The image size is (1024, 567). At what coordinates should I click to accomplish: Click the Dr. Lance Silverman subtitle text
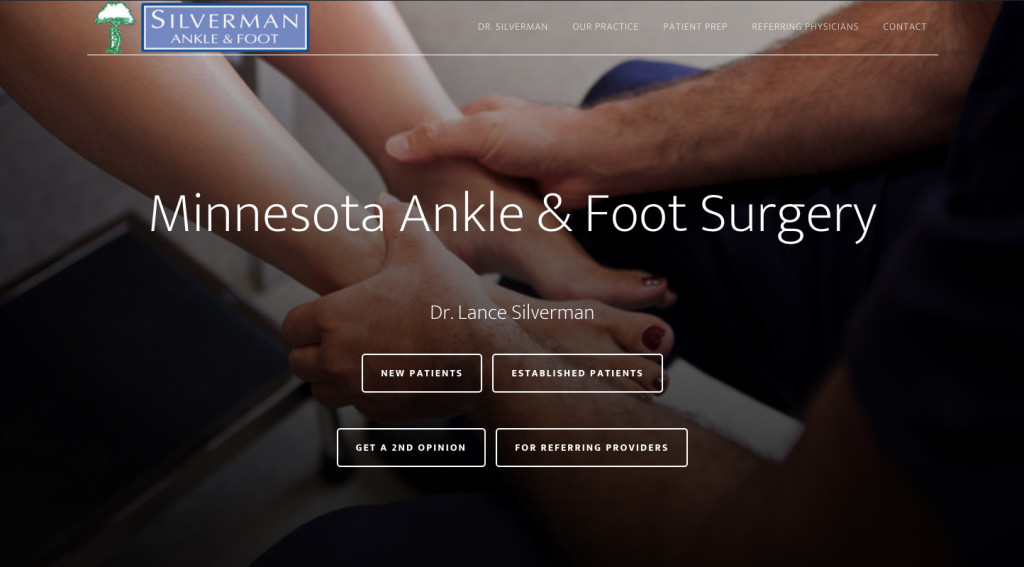tap(512, 312)
